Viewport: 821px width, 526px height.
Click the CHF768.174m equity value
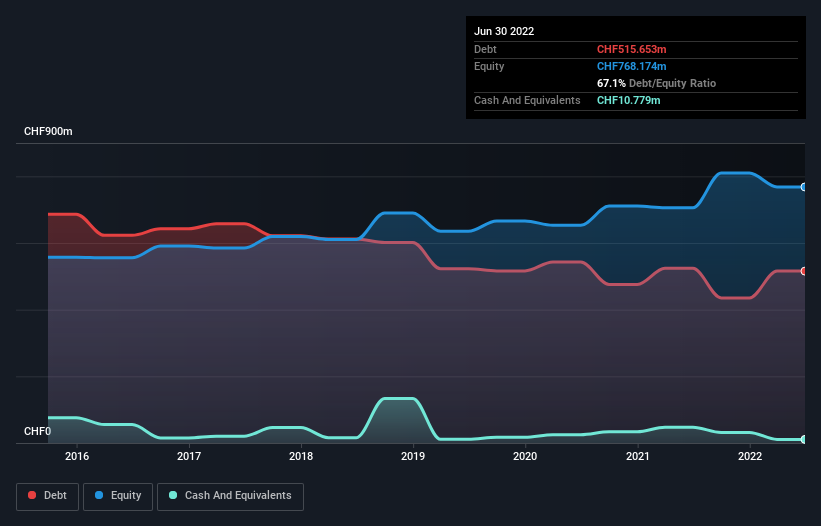(x=631, y=66)
